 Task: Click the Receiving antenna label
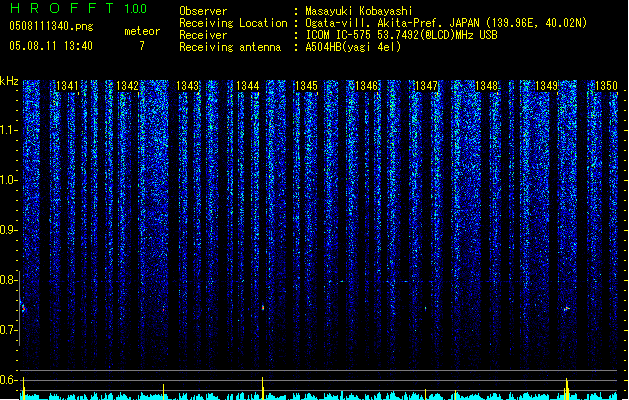click(x=230, y=47)
